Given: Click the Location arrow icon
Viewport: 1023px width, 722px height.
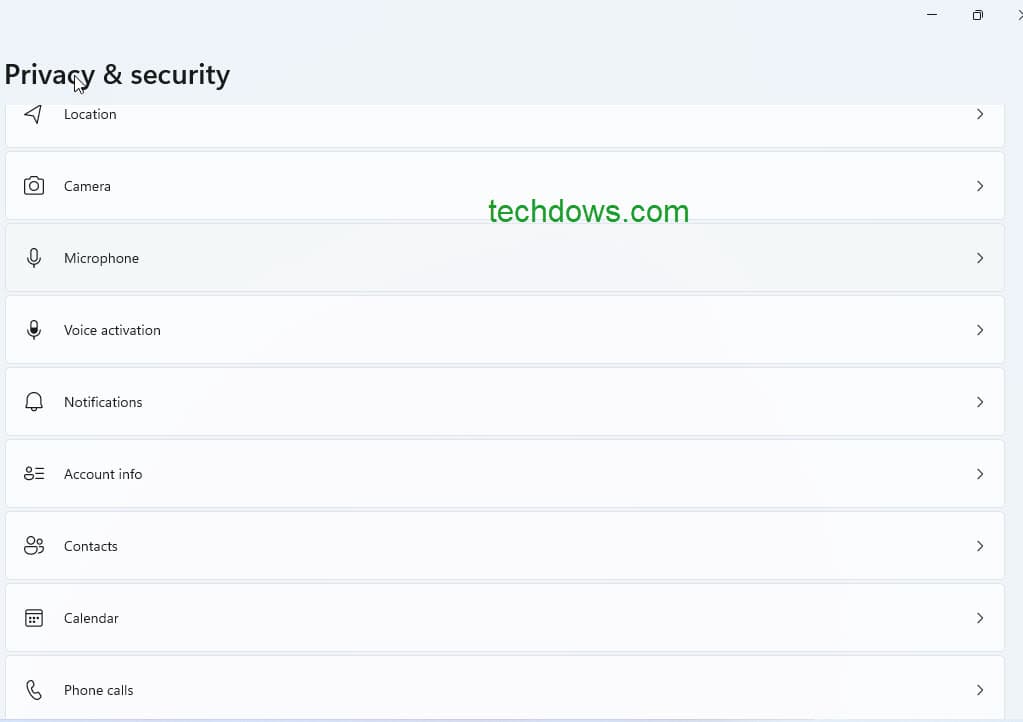Looking at the screenshot, I should (980, 114).
